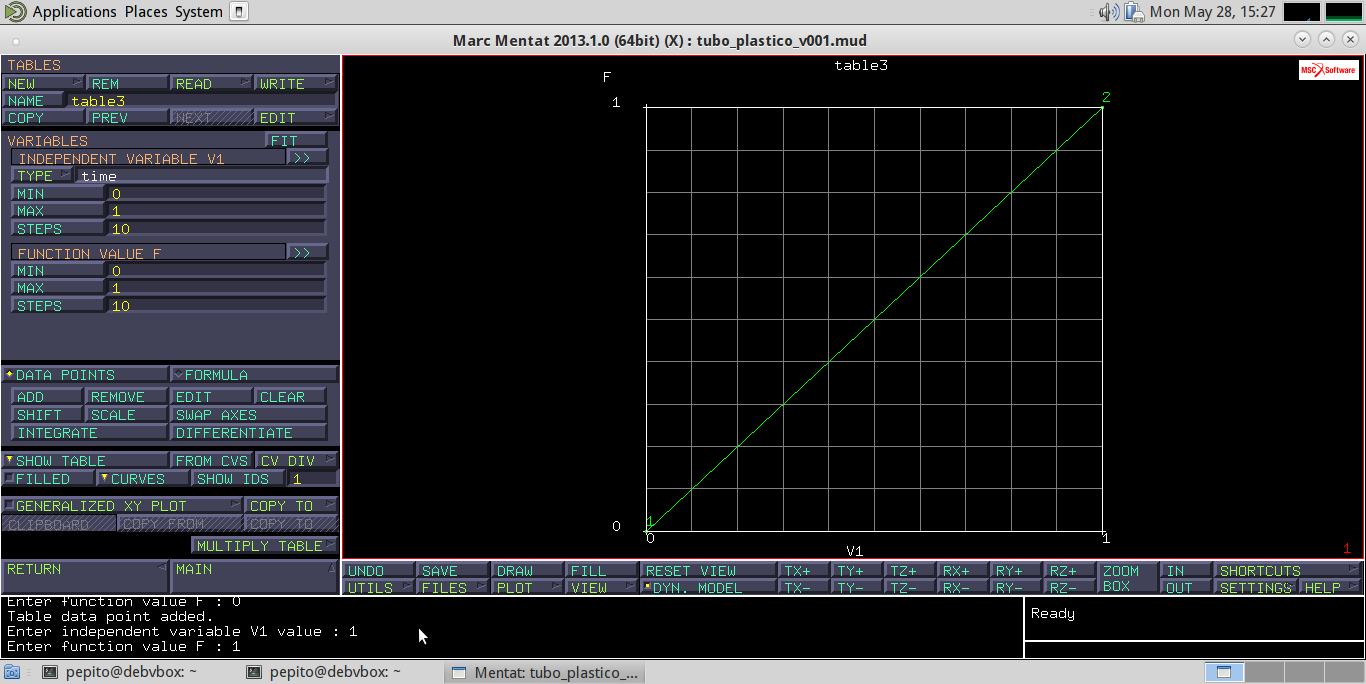Viewport: 1366px width, 684px height.
Task: Click the MSC Software logo icon
Action: click(1328, 70)
